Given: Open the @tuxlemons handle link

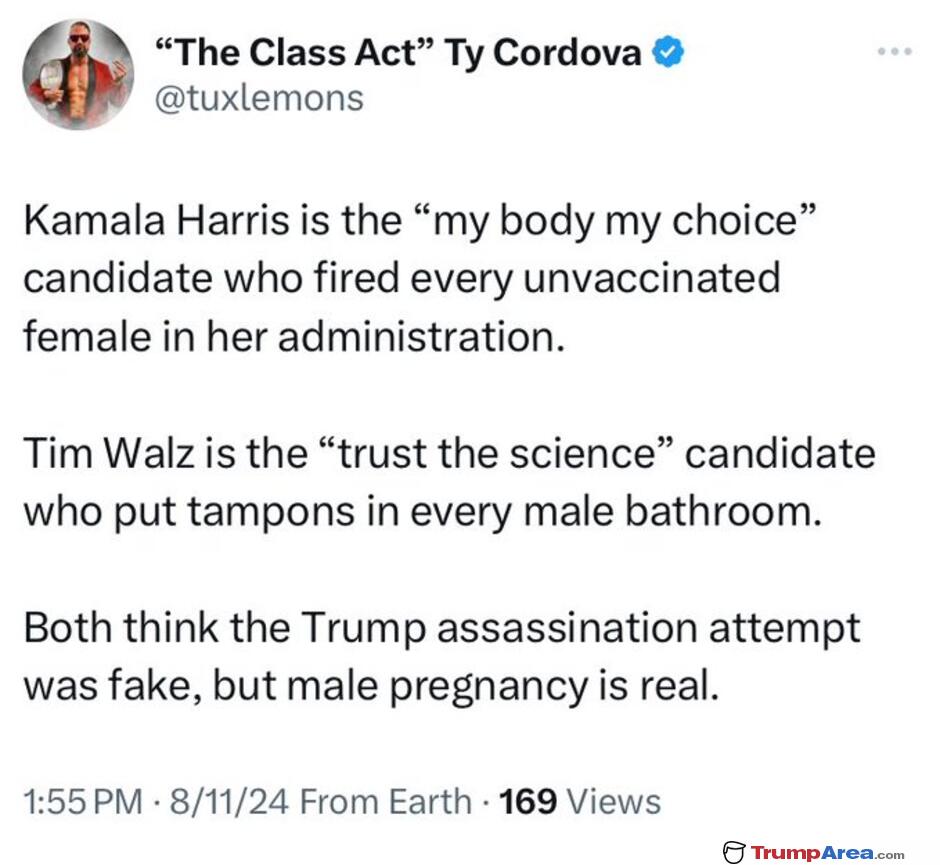Looking at the screenshot, I should (x=260, y=98).
